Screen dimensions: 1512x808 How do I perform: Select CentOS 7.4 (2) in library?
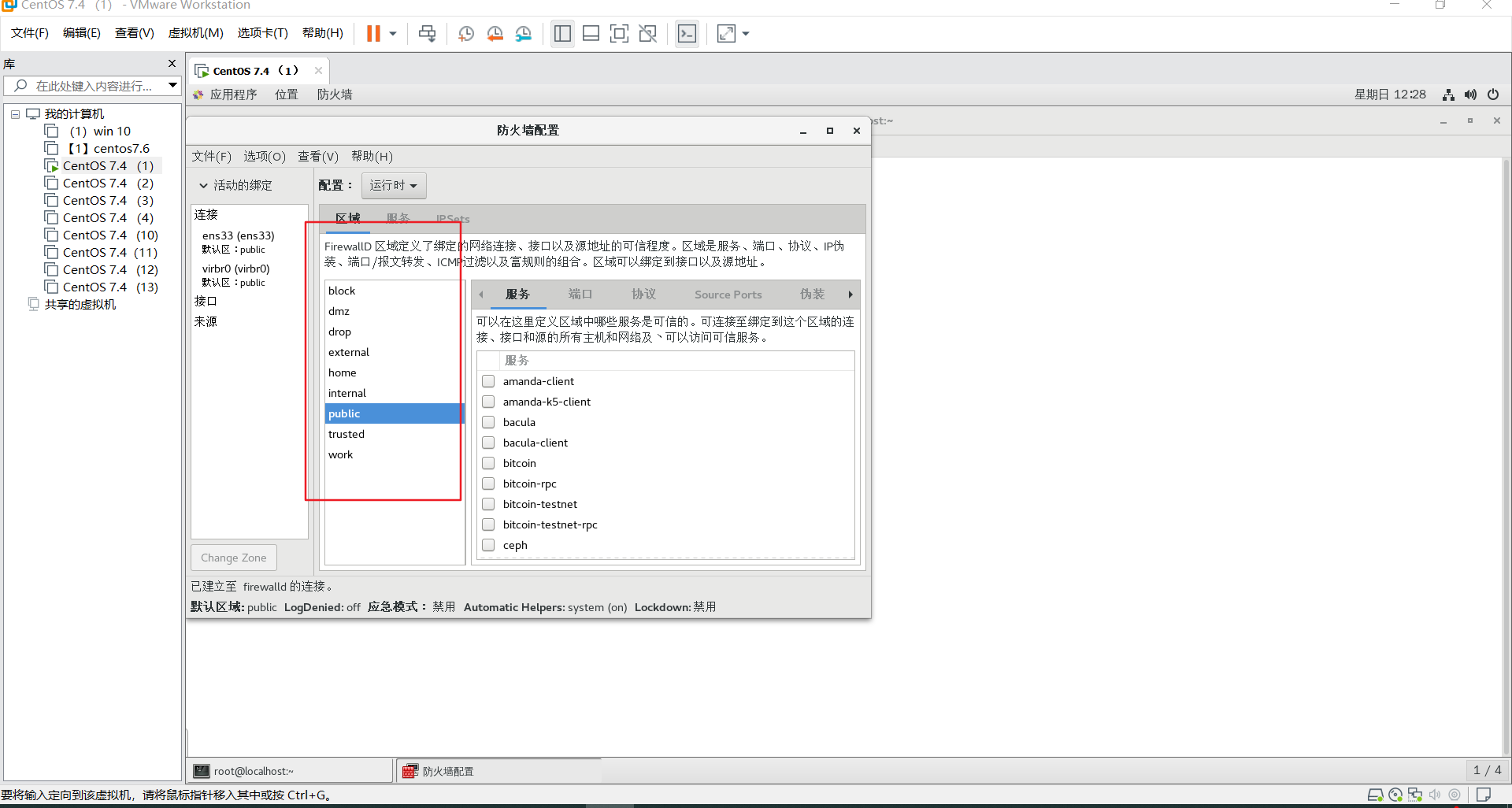(x=108, y=183)
